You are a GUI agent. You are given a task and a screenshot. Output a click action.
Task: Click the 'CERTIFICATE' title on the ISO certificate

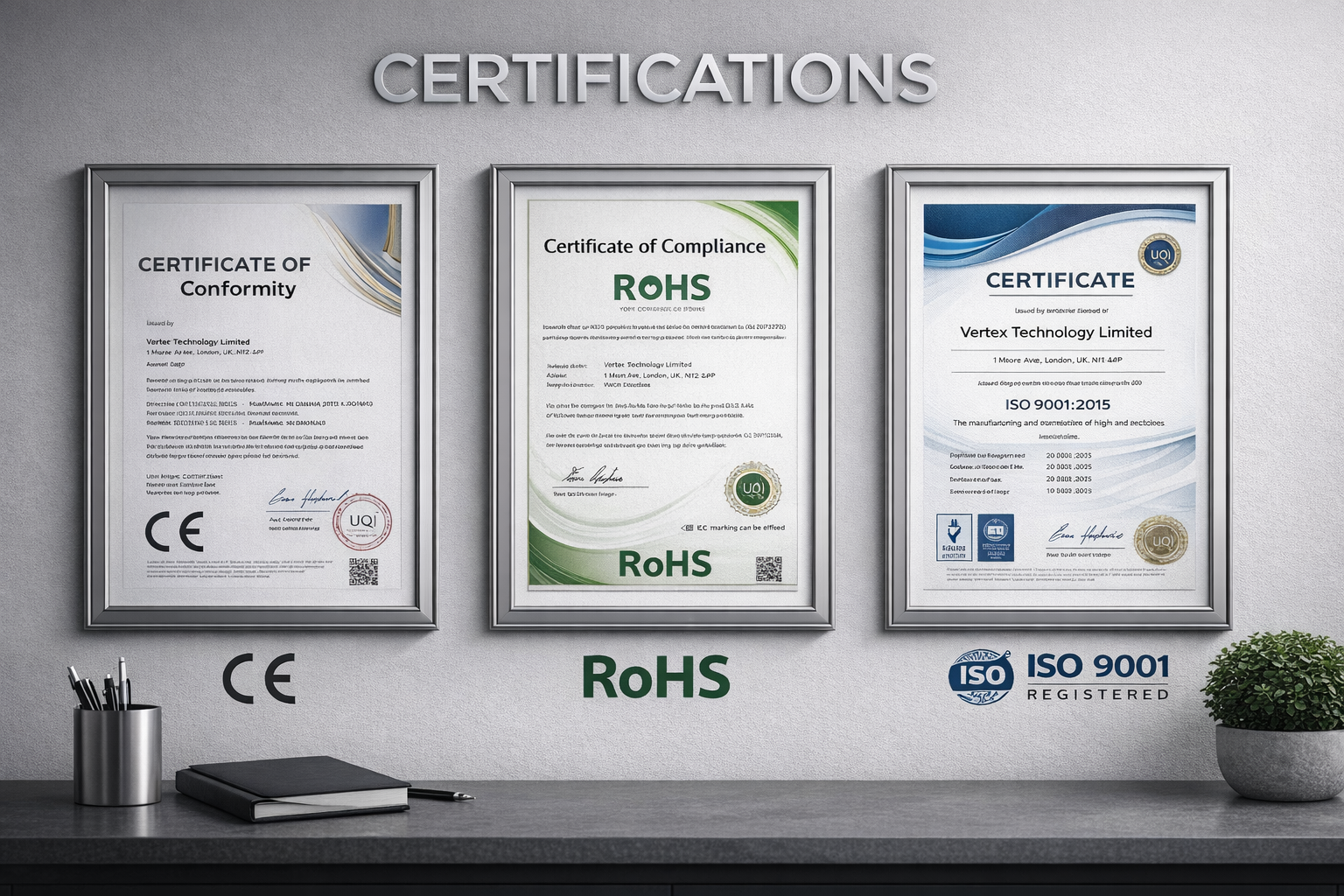[1060, 281]
